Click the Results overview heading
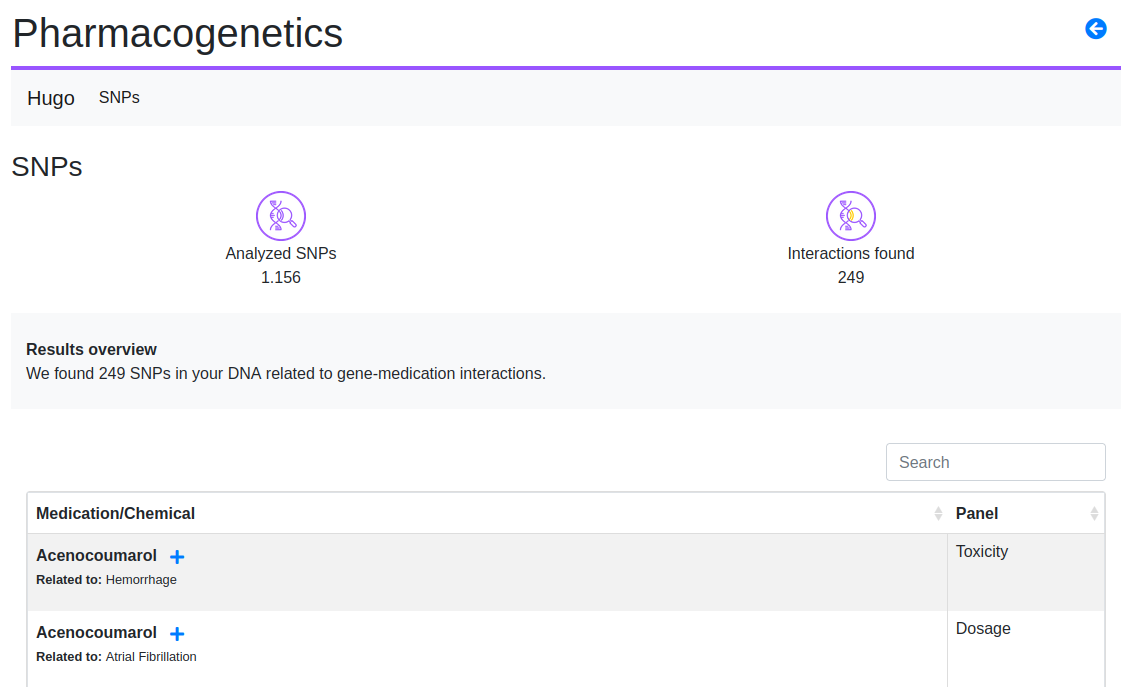1127x687 pixels. (91, 350)
